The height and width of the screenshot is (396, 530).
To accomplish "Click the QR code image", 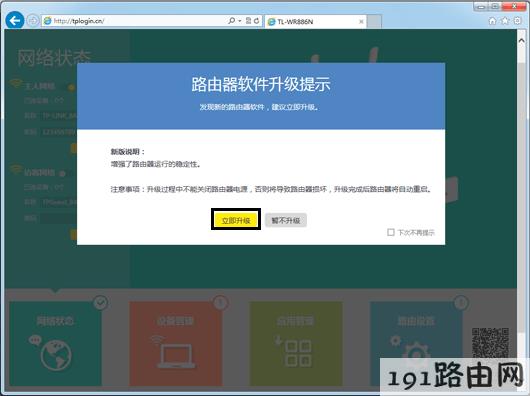I will [490, 343].
